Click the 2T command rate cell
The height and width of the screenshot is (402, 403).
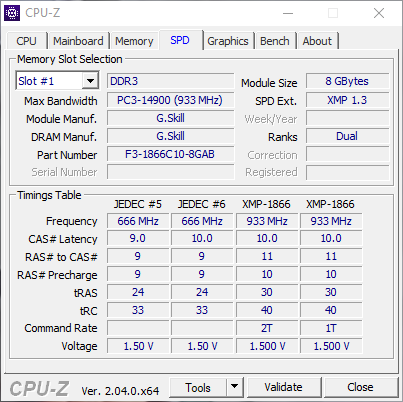click(267, 328)
